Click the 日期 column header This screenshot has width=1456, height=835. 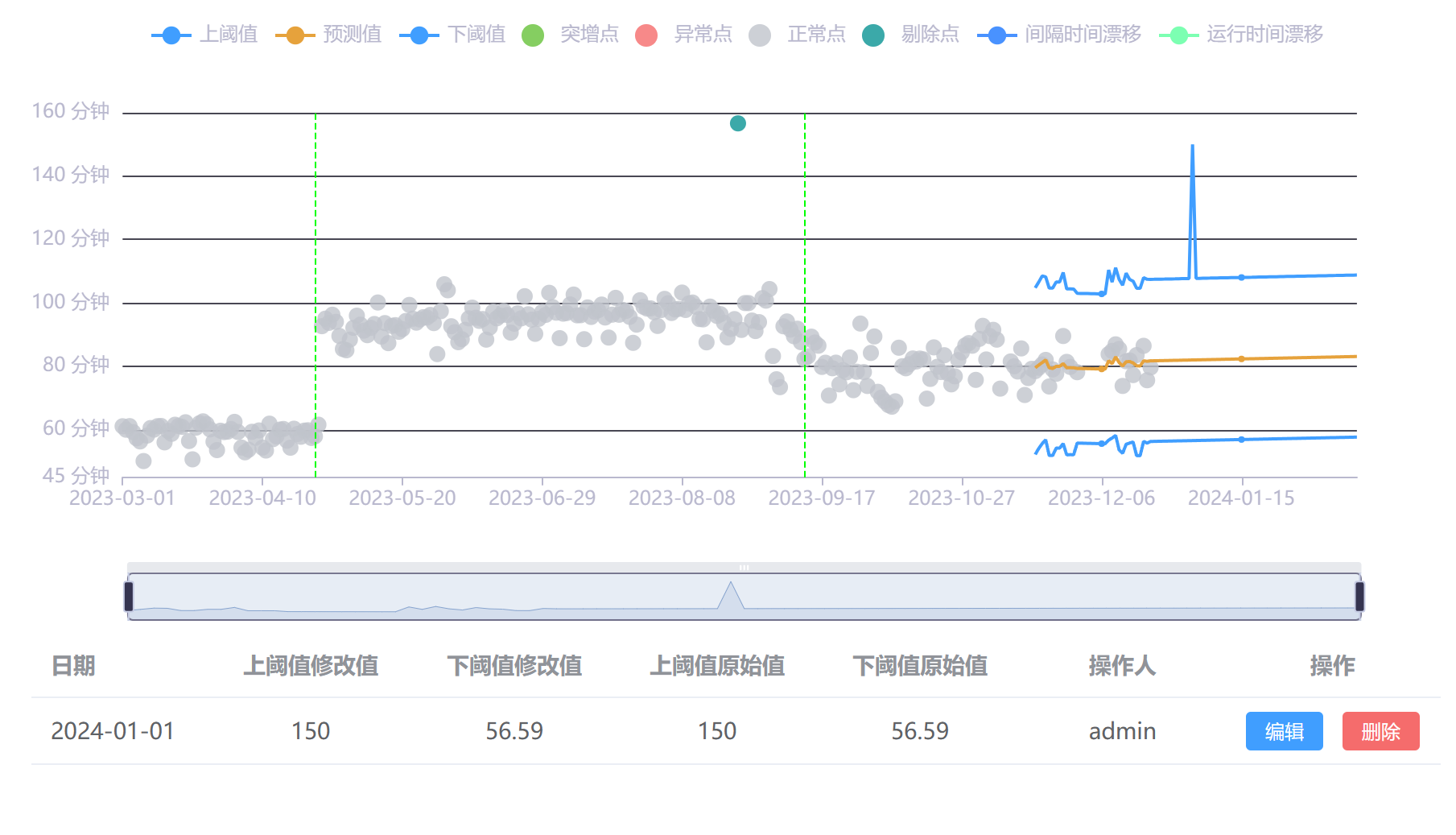click(73, 666)
